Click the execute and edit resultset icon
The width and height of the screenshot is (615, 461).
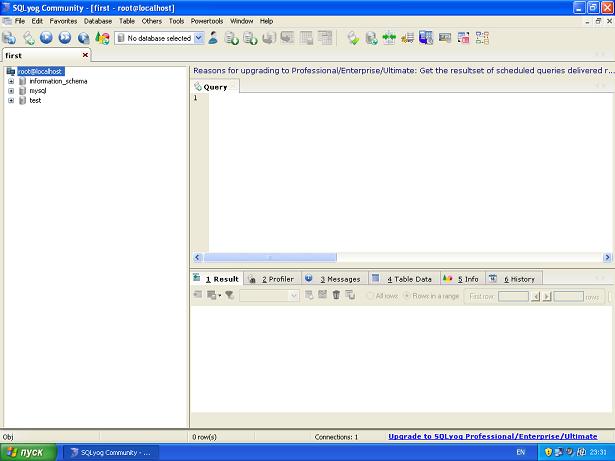pos(84,38)
